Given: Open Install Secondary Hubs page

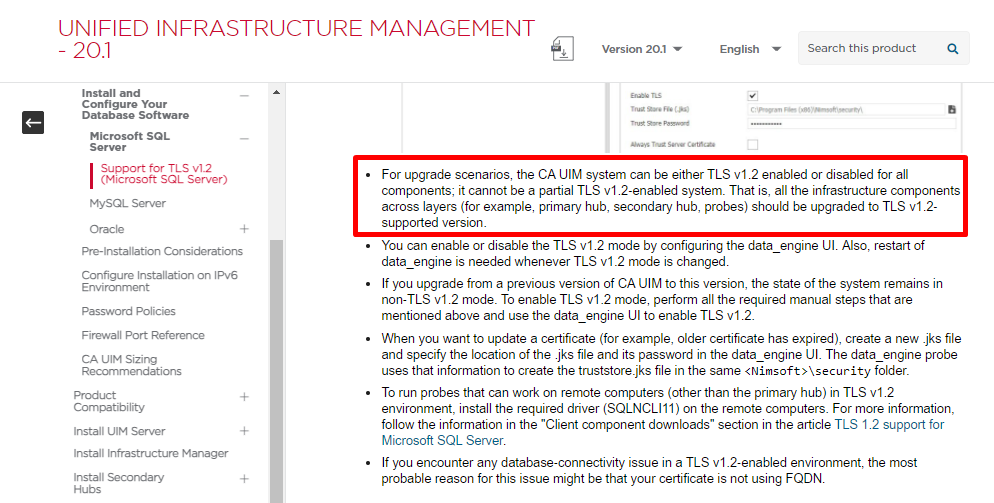Looking at the screenshot, I should [119, 483].
